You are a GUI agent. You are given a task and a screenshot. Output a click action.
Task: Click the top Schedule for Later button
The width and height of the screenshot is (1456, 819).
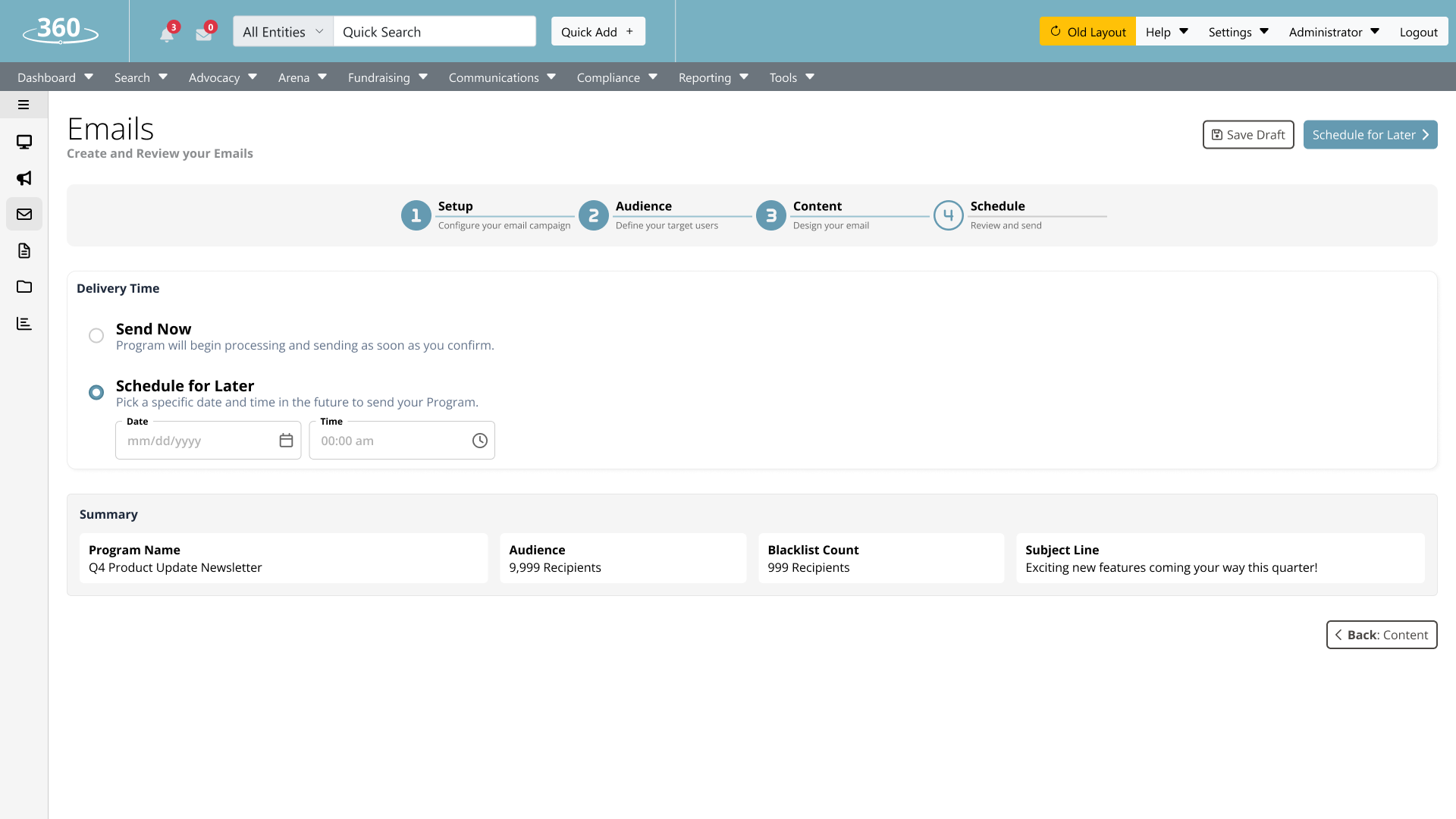(1370, 135)
